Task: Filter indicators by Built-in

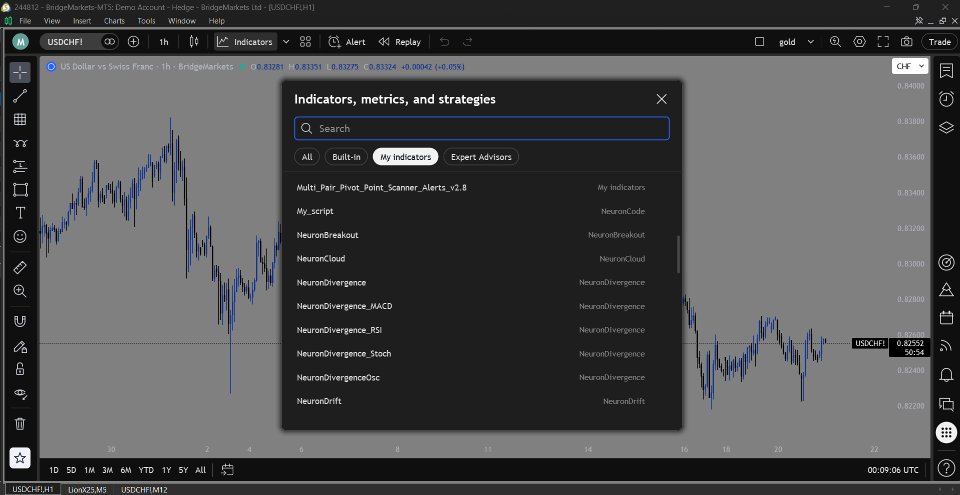Action: click(346, 157)
